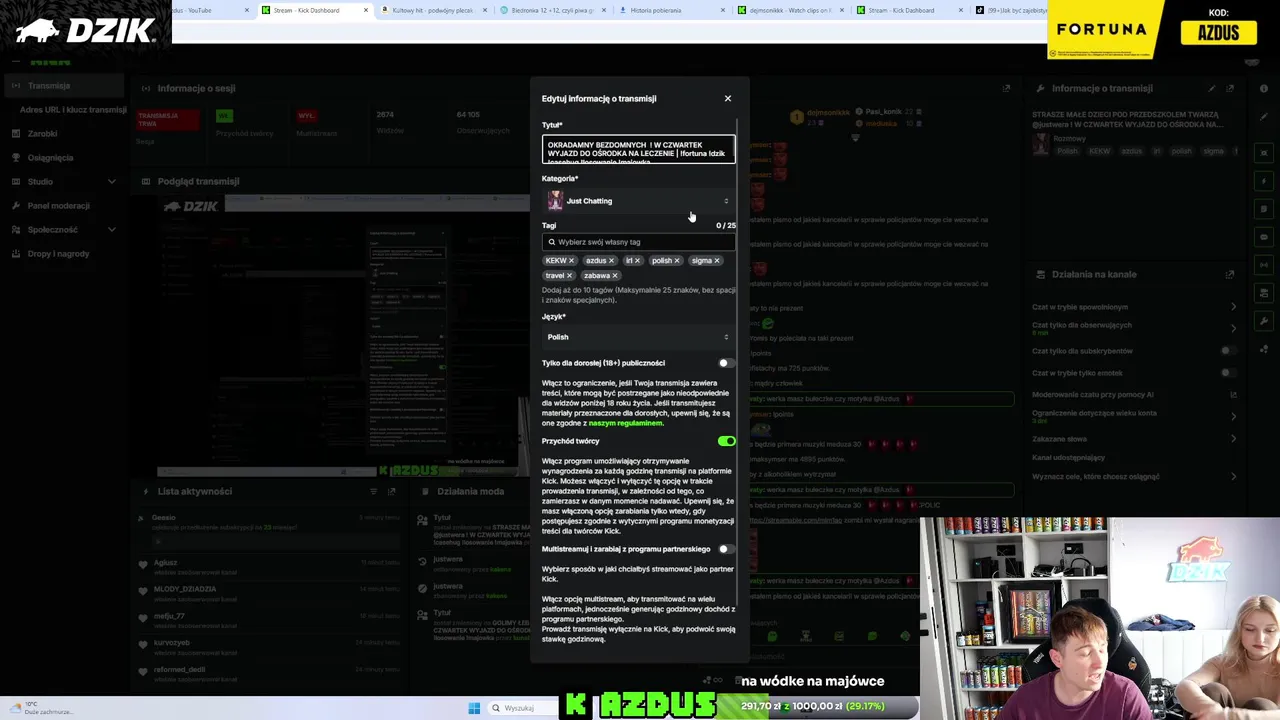This screenshot has height=720, width=1280.
Task: Remove the zabawa tag
Action: pos(614,276)
